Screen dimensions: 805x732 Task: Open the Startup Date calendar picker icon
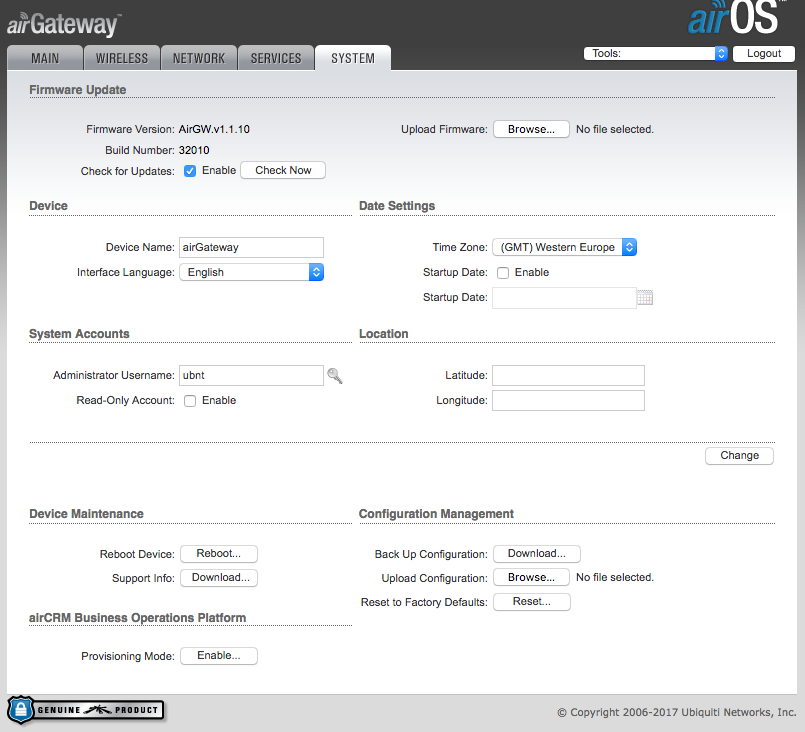coord(645,298)
